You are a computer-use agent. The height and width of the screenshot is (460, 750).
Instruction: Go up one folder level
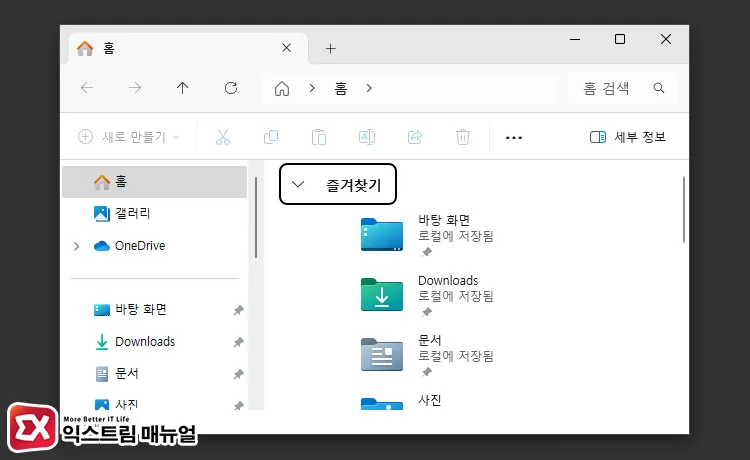pos(182,88)
